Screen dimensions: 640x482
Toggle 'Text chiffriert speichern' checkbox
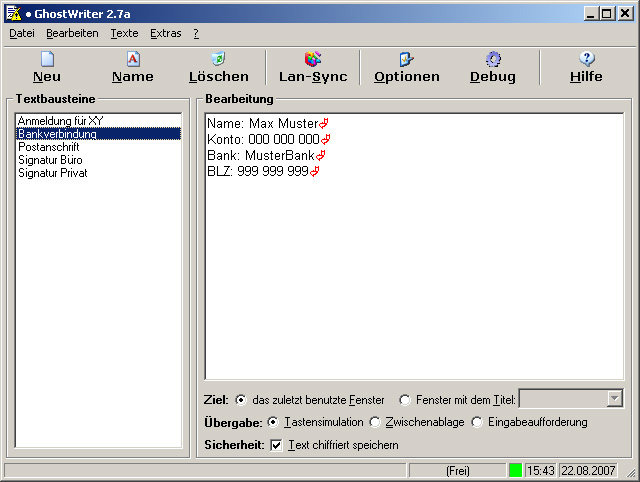tap(276, 445)
